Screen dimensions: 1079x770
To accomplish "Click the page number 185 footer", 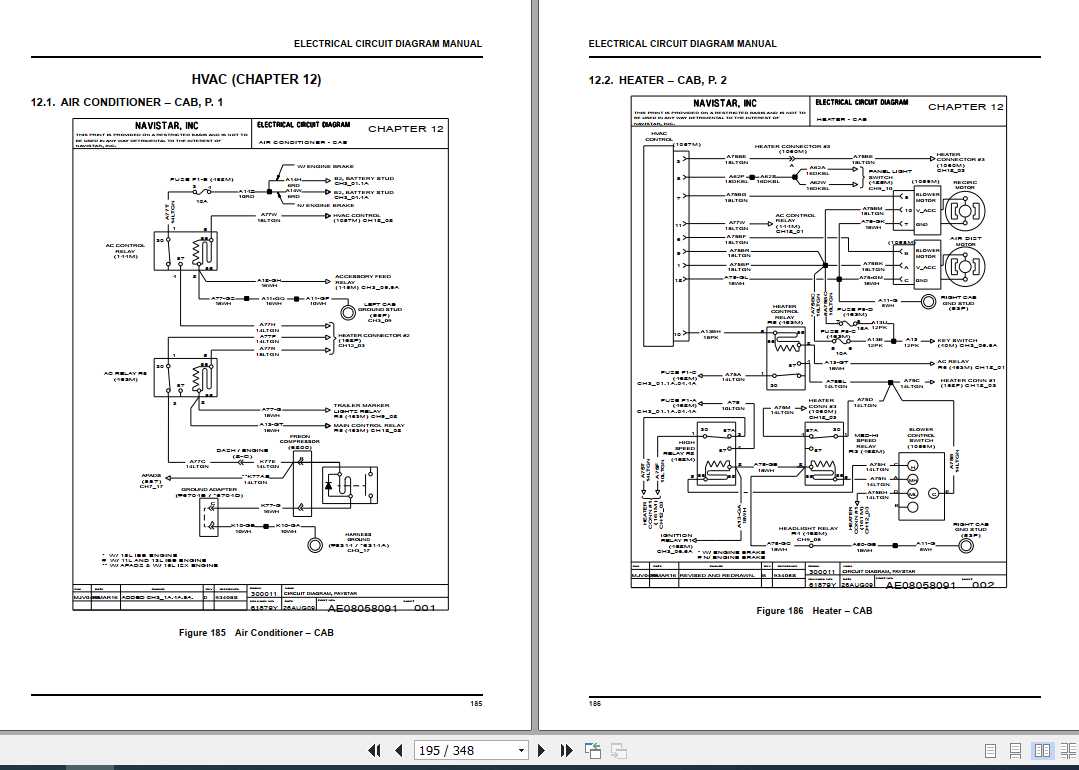I will [476, 703].
